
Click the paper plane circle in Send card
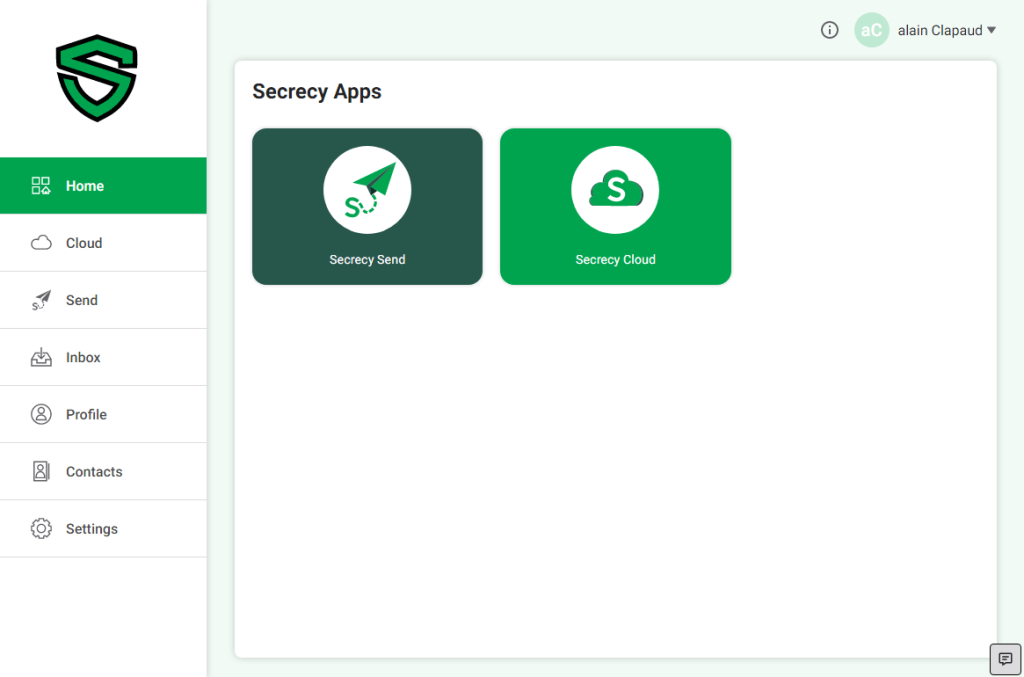[x=367, y=190]
